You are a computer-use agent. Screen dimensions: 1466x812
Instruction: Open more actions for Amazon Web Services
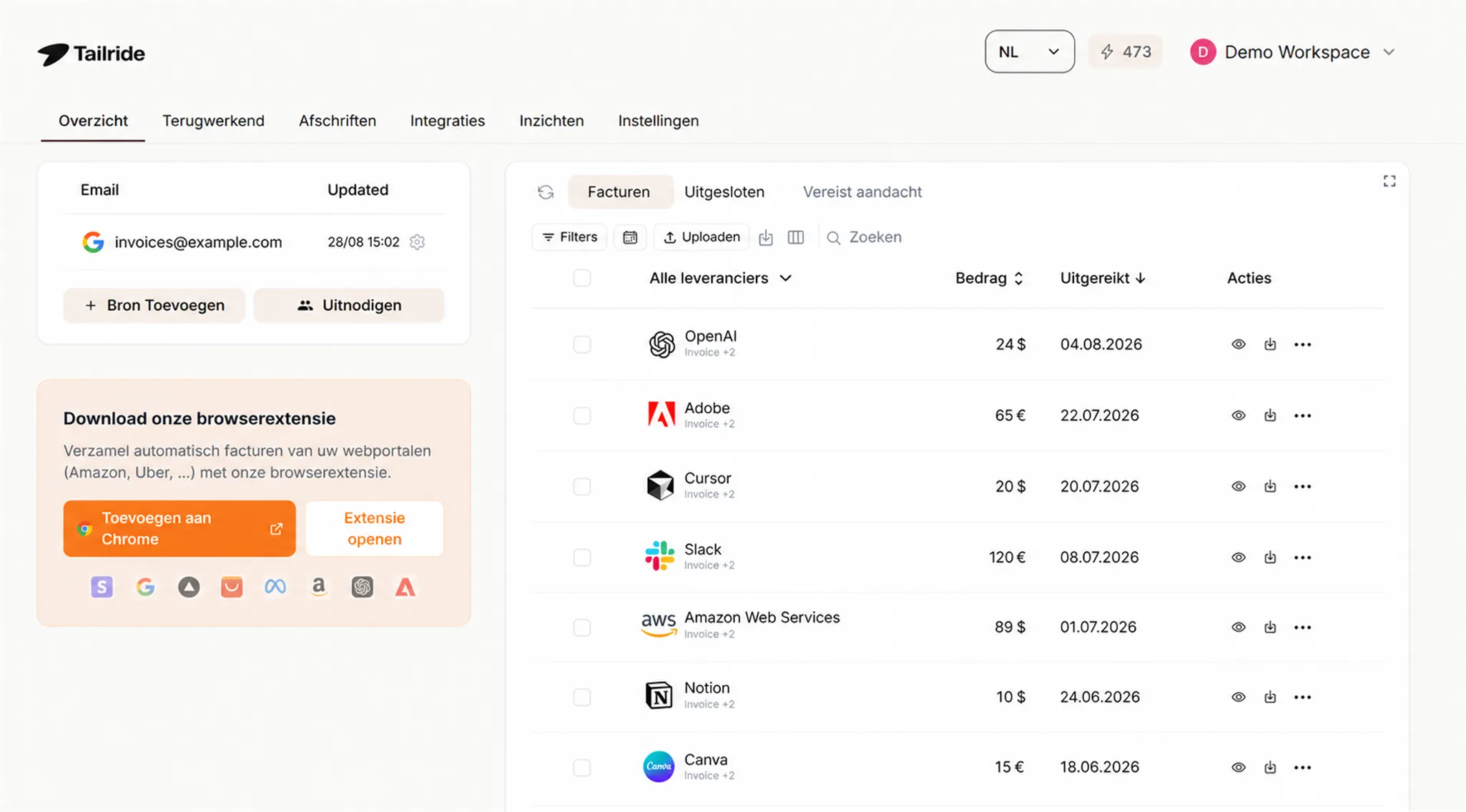point(1303,627)
